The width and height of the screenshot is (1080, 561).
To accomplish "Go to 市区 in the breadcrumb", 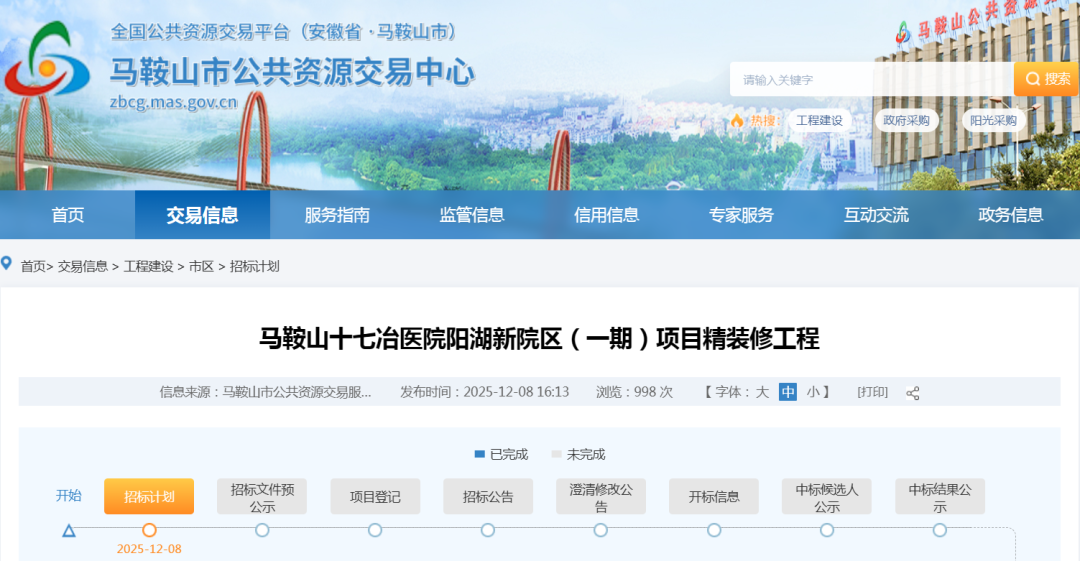I will click(201, 267).
